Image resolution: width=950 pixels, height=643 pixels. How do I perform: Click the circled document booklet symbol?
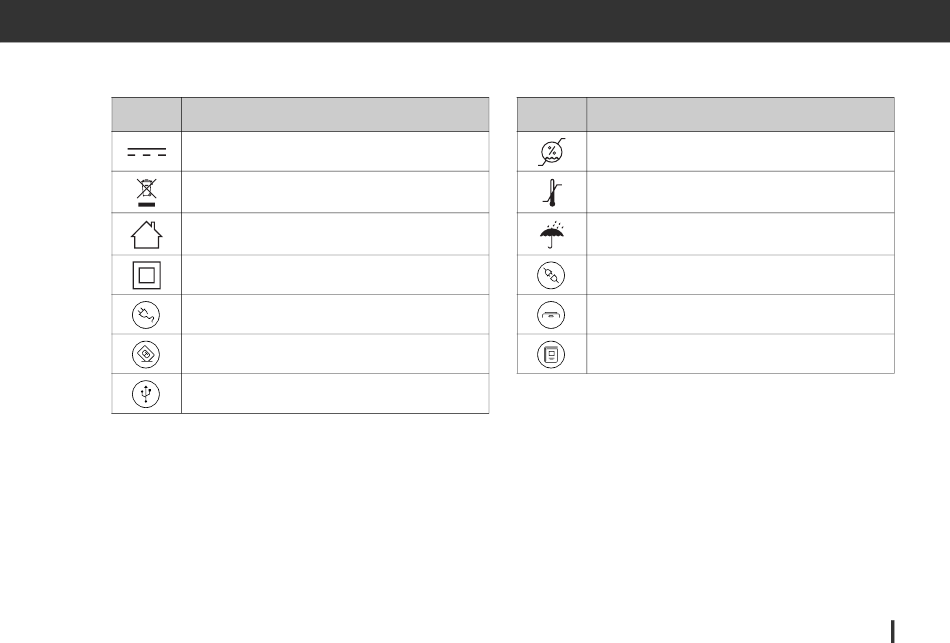(x=551, y=355)
